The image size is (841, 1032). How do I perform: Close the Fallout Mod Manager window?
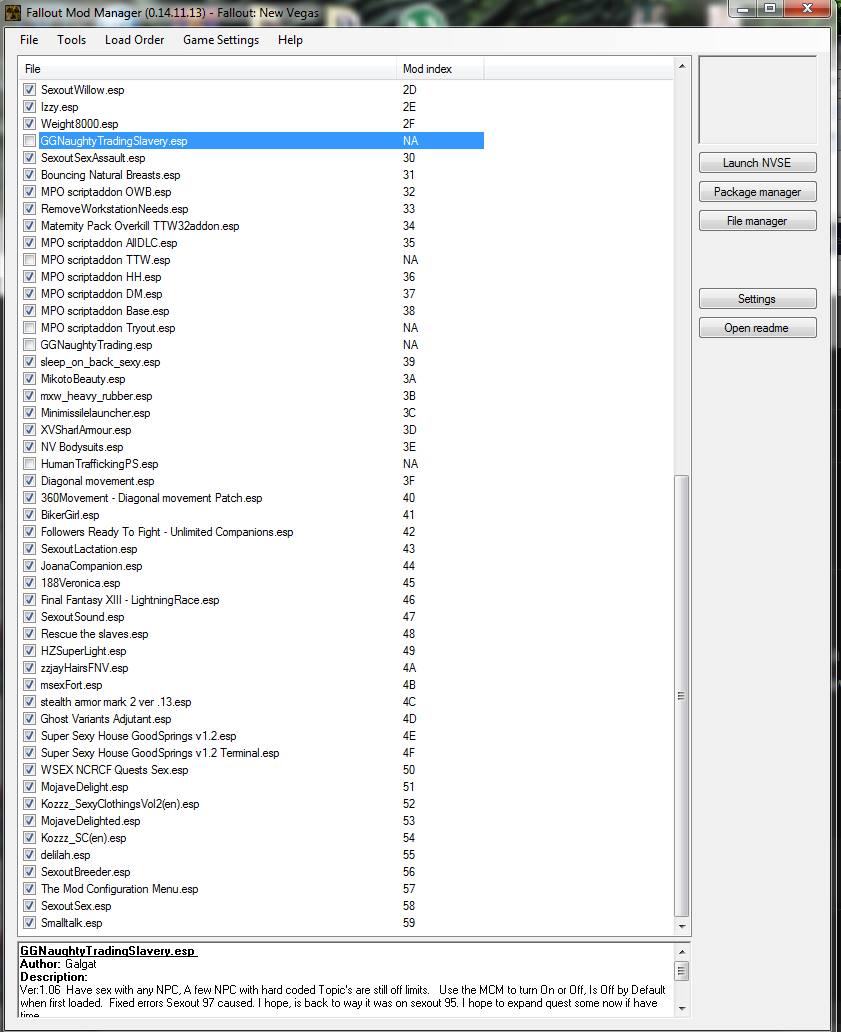[x=808, y=9]
